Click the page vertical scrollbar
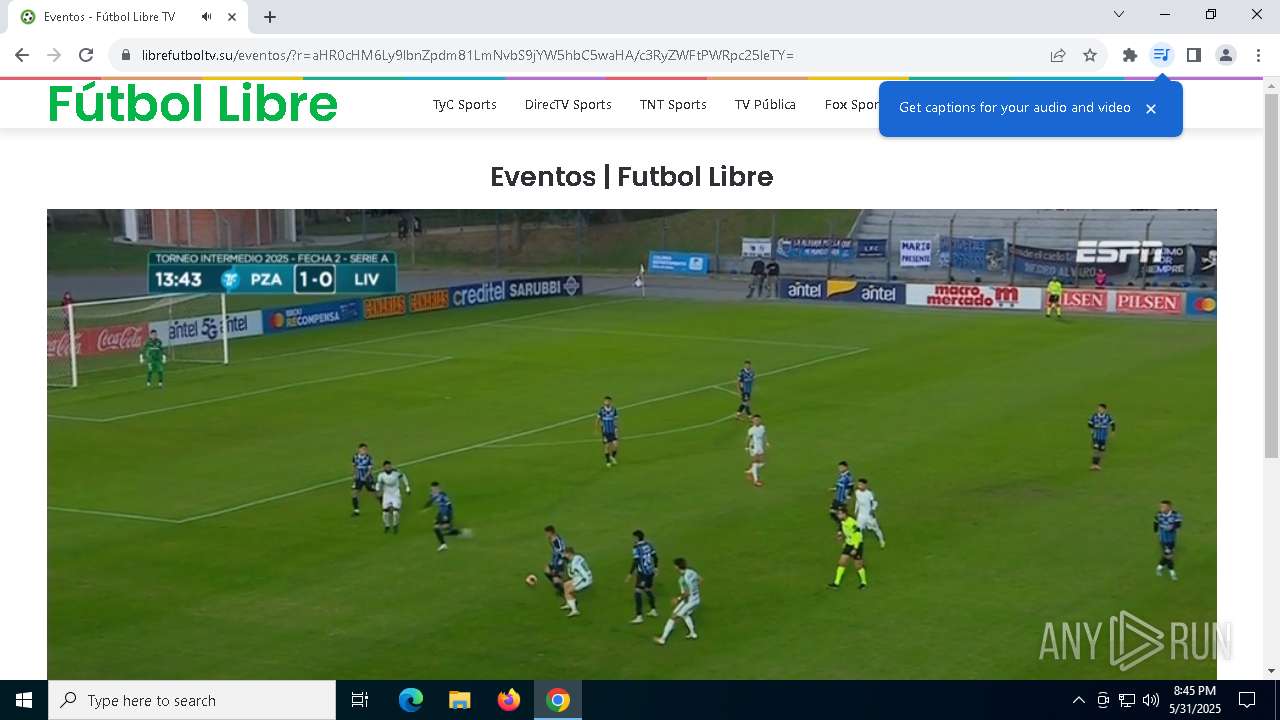Image resolution: width=1280 pixels, height=720 pixels. (x=1271, y=275)
